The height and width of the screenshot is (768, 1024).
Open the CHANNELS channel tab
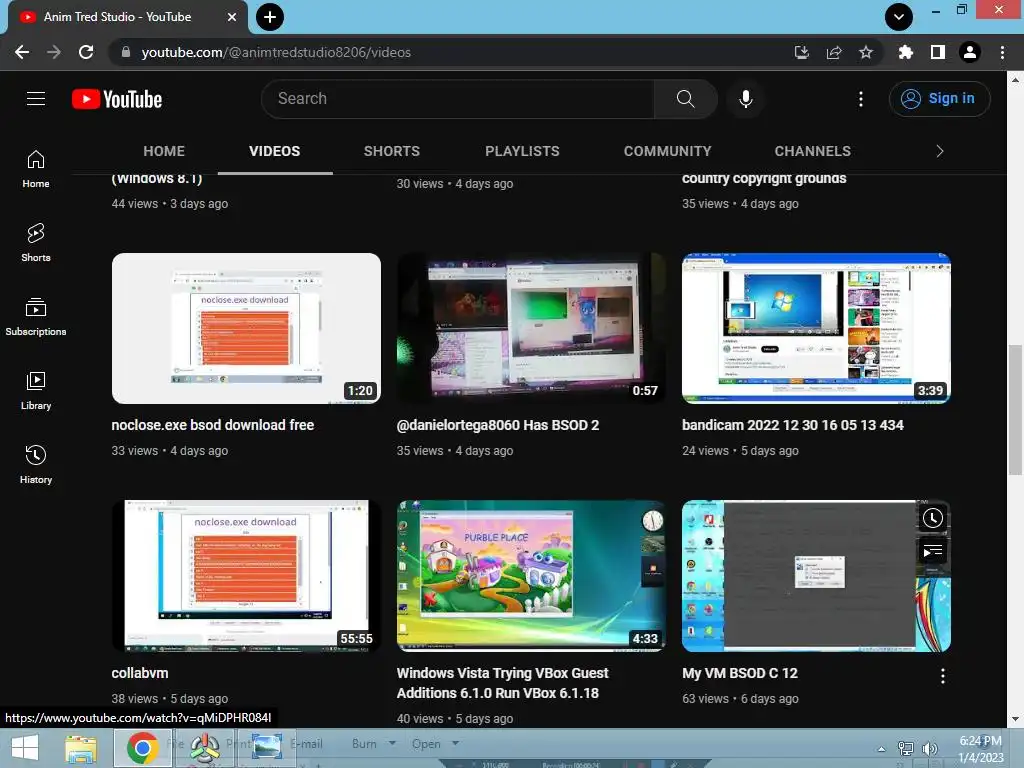click(812, 151)
